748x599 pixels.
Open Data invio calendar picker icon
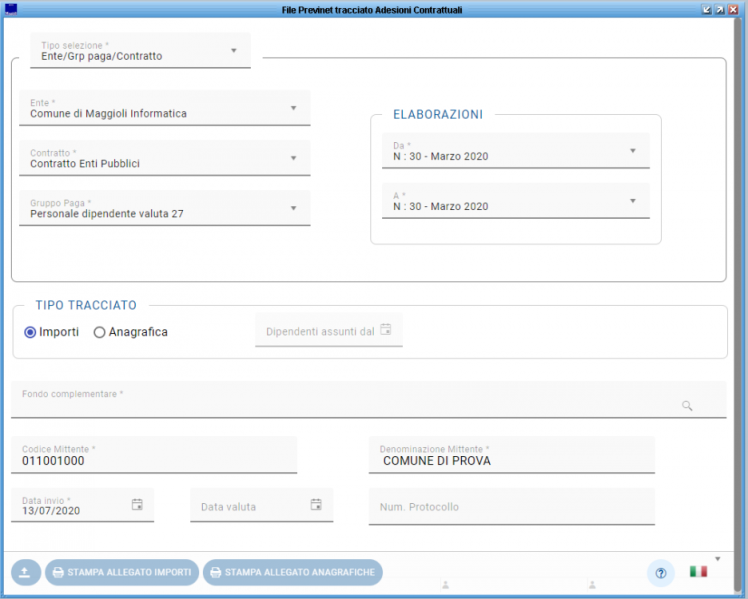click(137, 505)
